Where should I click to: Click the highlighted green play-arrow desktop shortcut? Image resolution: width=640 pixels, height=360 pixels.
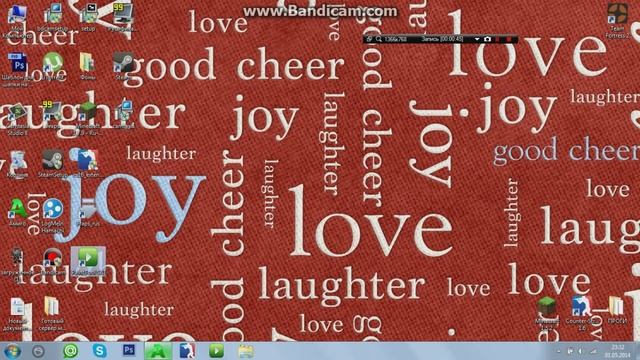88,261
